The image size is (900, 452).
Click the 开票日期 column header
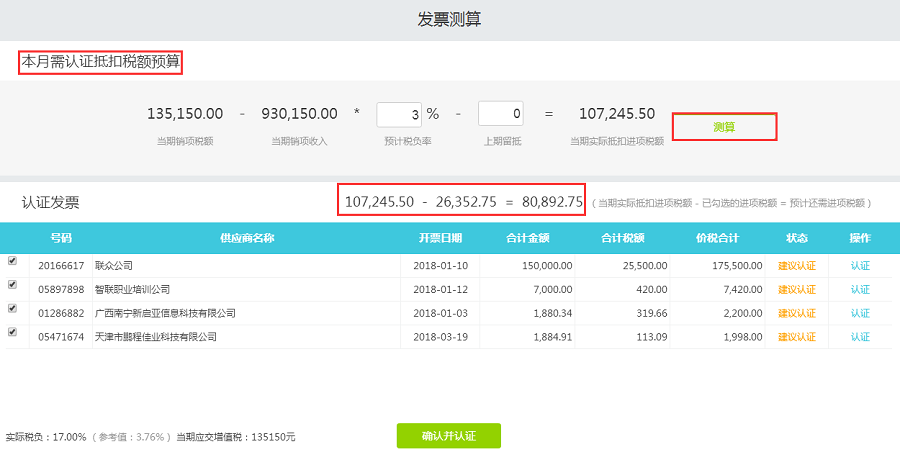click(x=440, y=238)
